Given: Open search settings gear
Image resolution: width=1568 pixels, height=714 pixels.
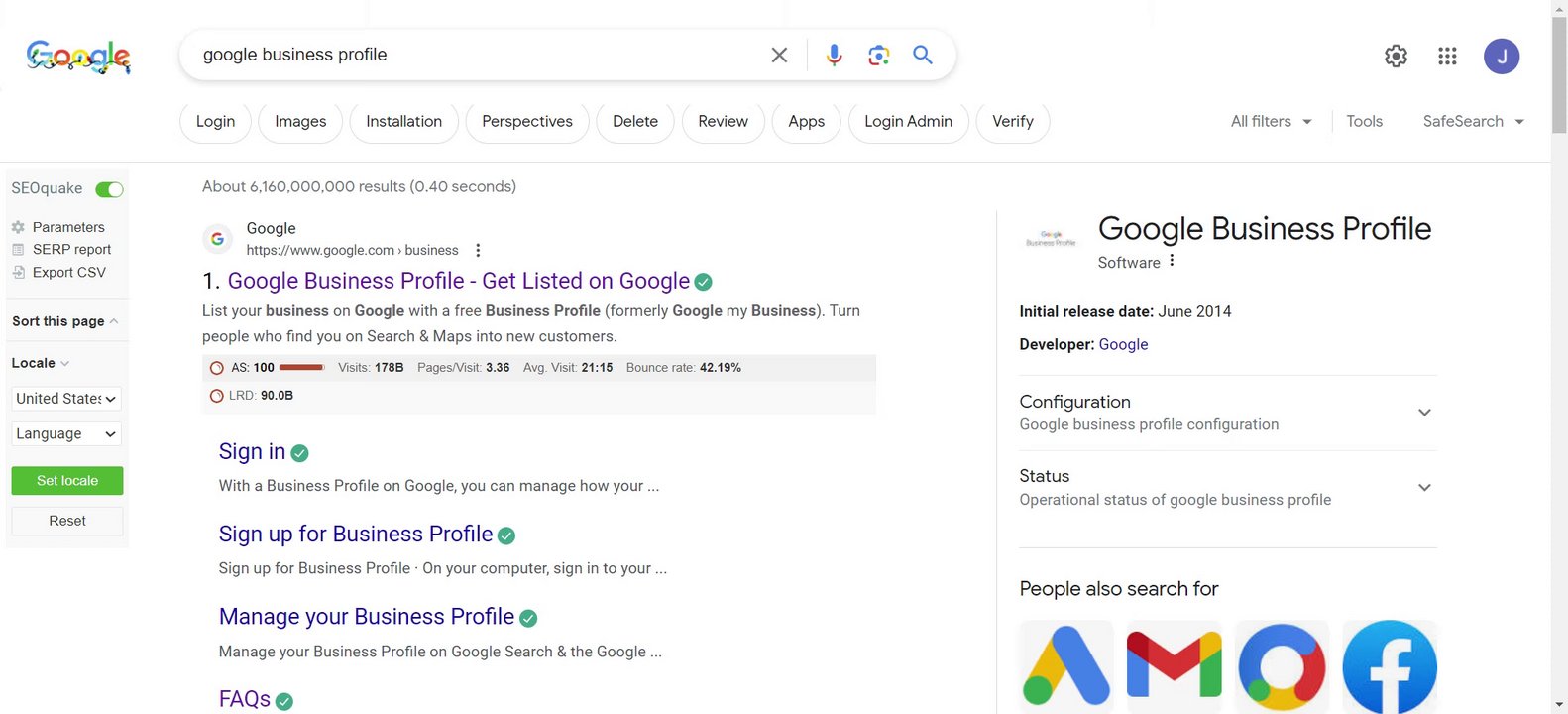Looking at the screenshot, I should (1396, 57).
